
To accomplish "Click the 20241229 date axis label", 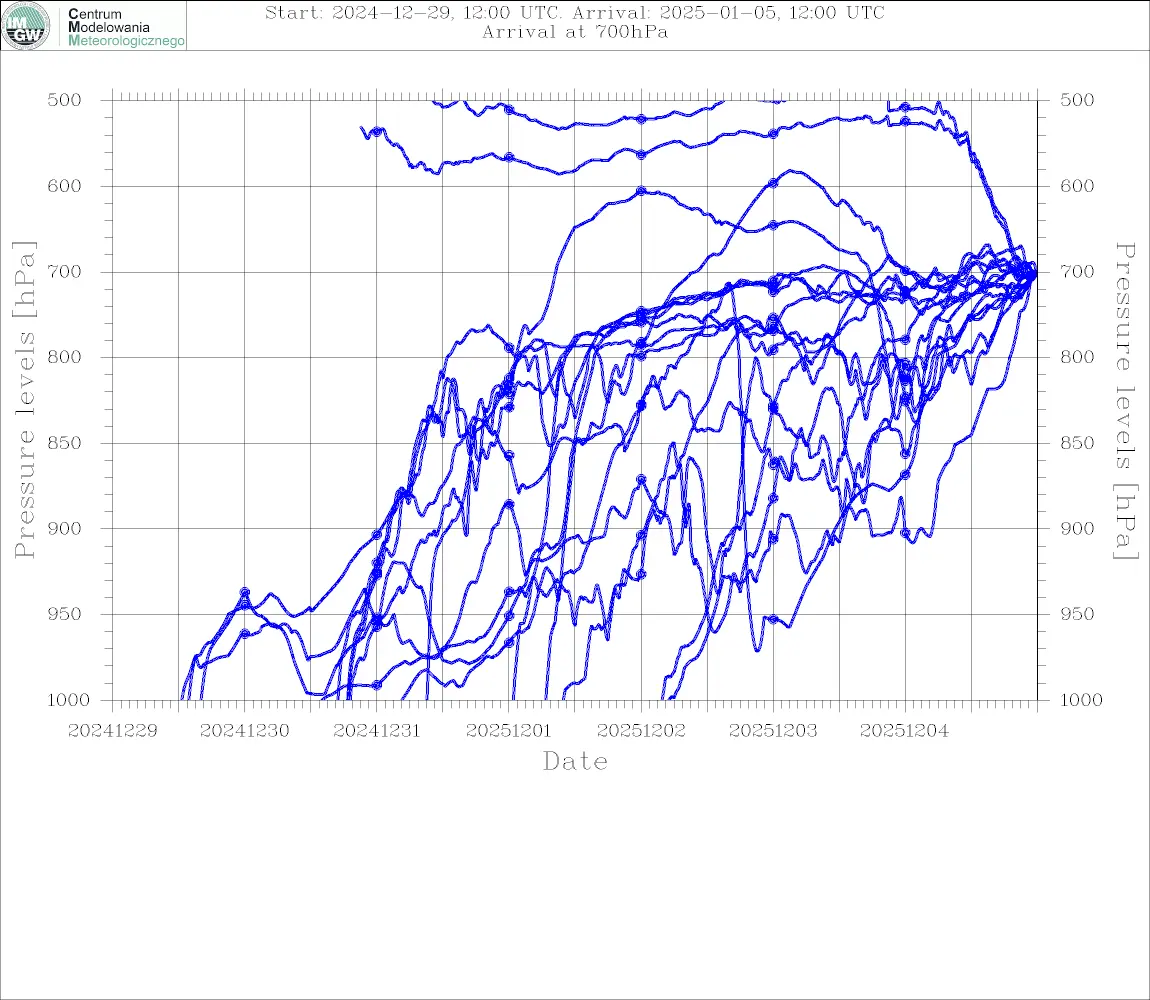I will pyautogui.click(x=112, y=731).
